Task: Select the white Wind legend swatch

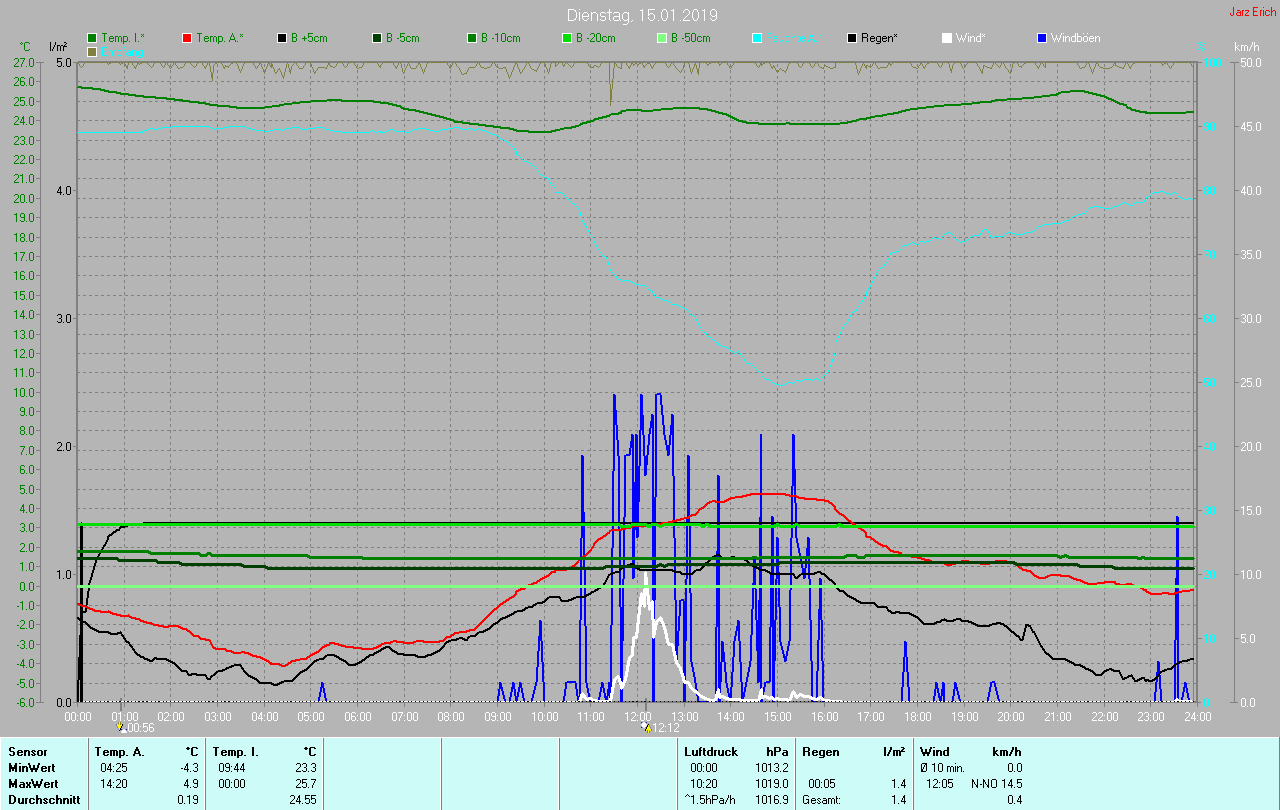Action: pyautogui.click(x=947, y=38)
